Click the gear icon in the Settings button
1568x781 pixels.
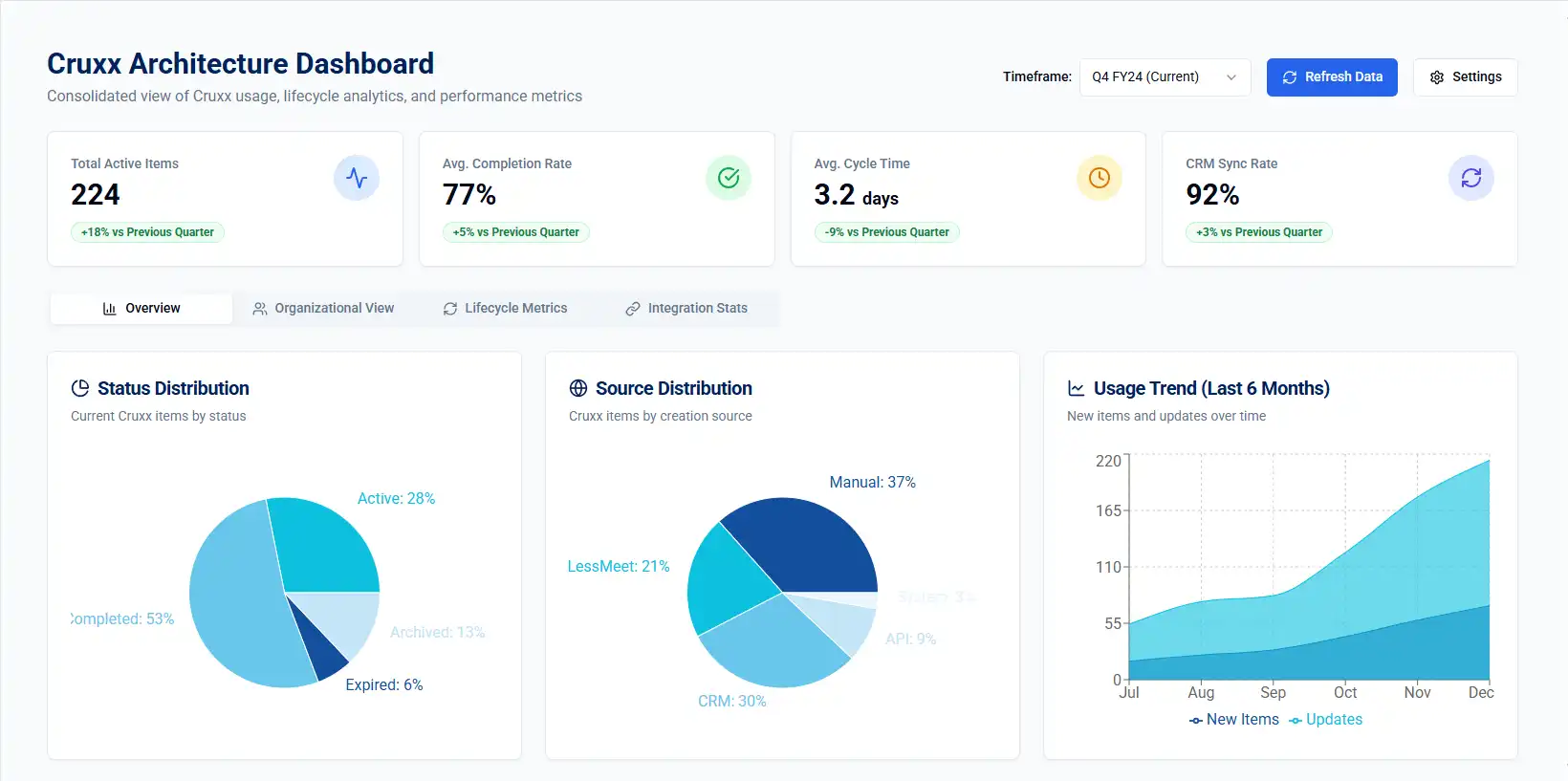click(x=1437, y=77)
